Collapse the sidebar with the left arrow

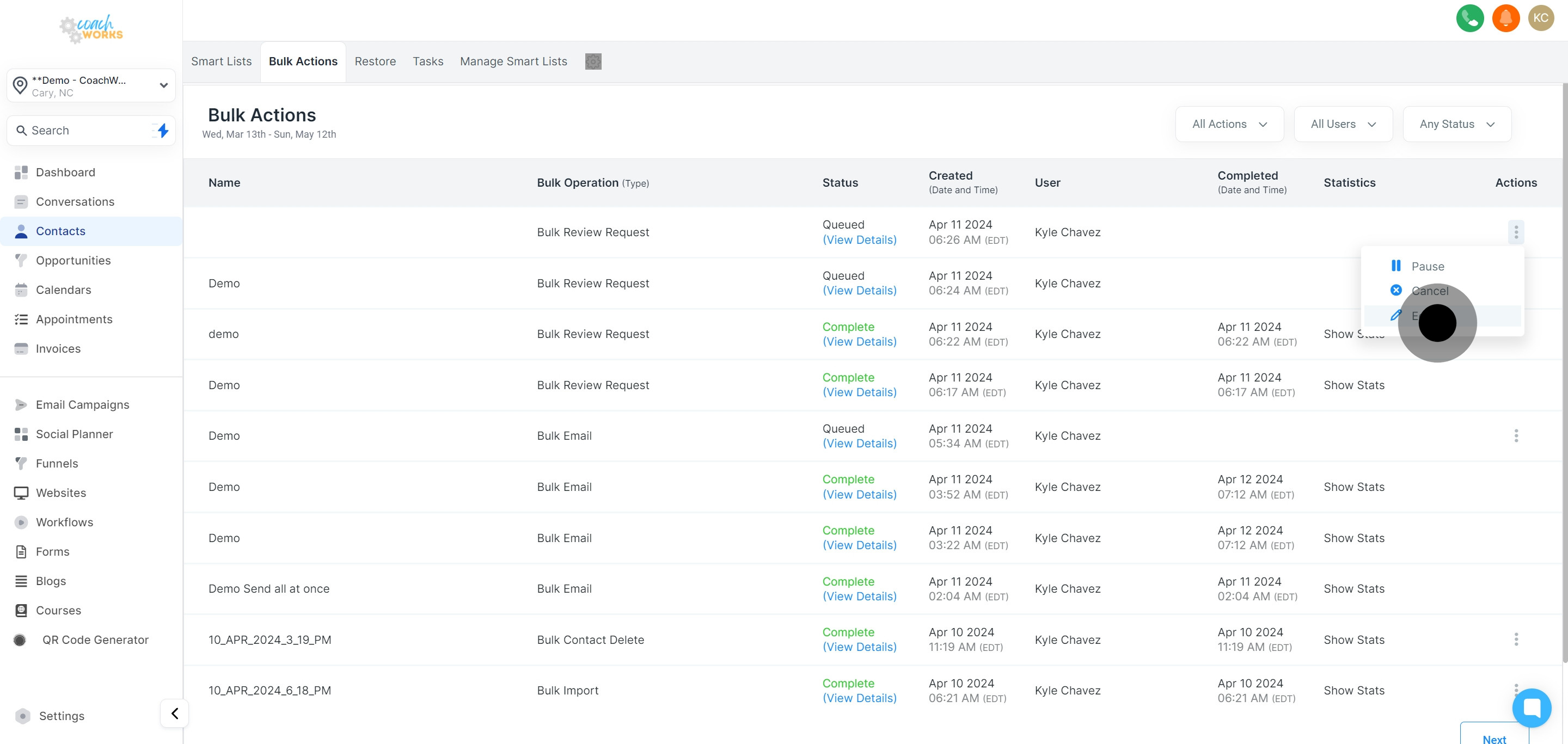click(x=175, y=713)
